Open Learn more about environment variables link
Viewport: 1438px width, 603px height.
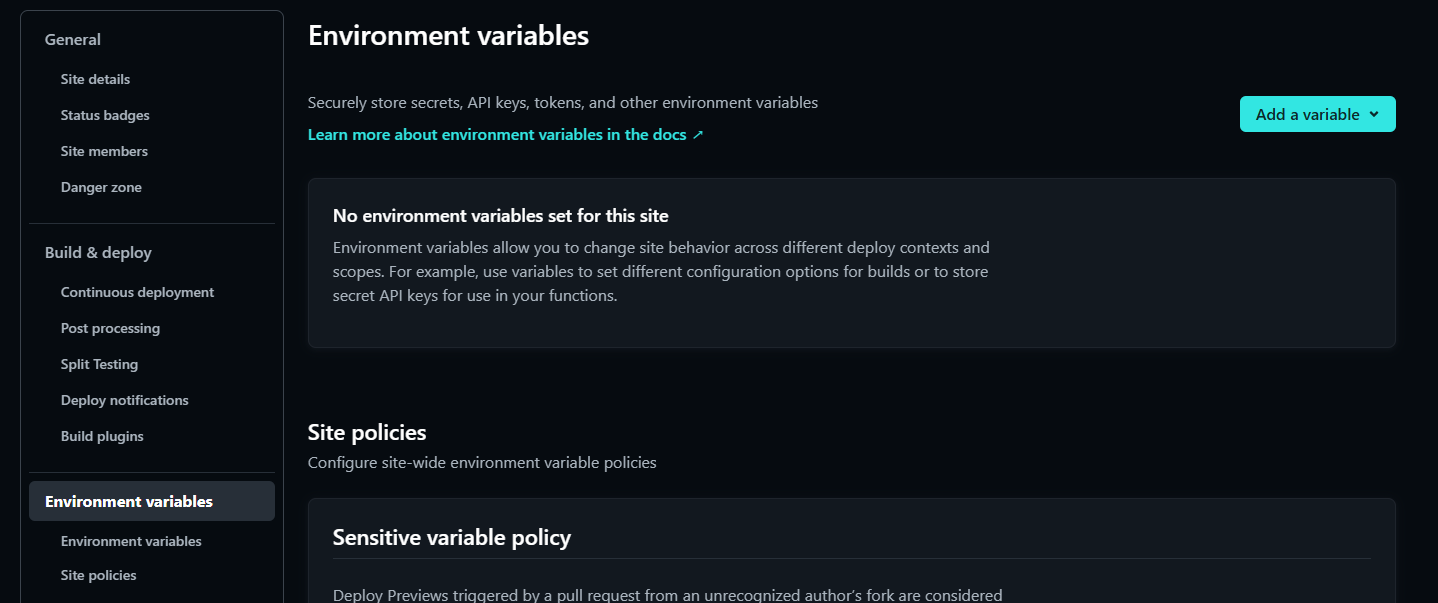coord(506,134)
